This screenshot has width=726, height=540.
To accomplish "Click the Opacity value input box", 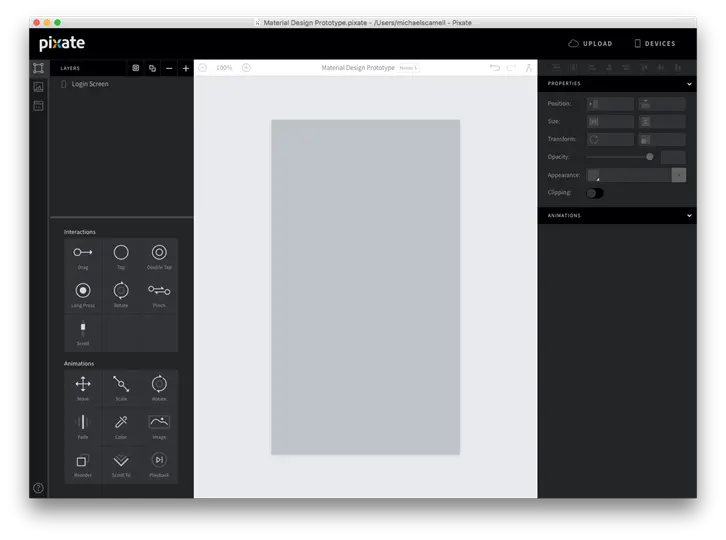I will [x=673, y=157].
